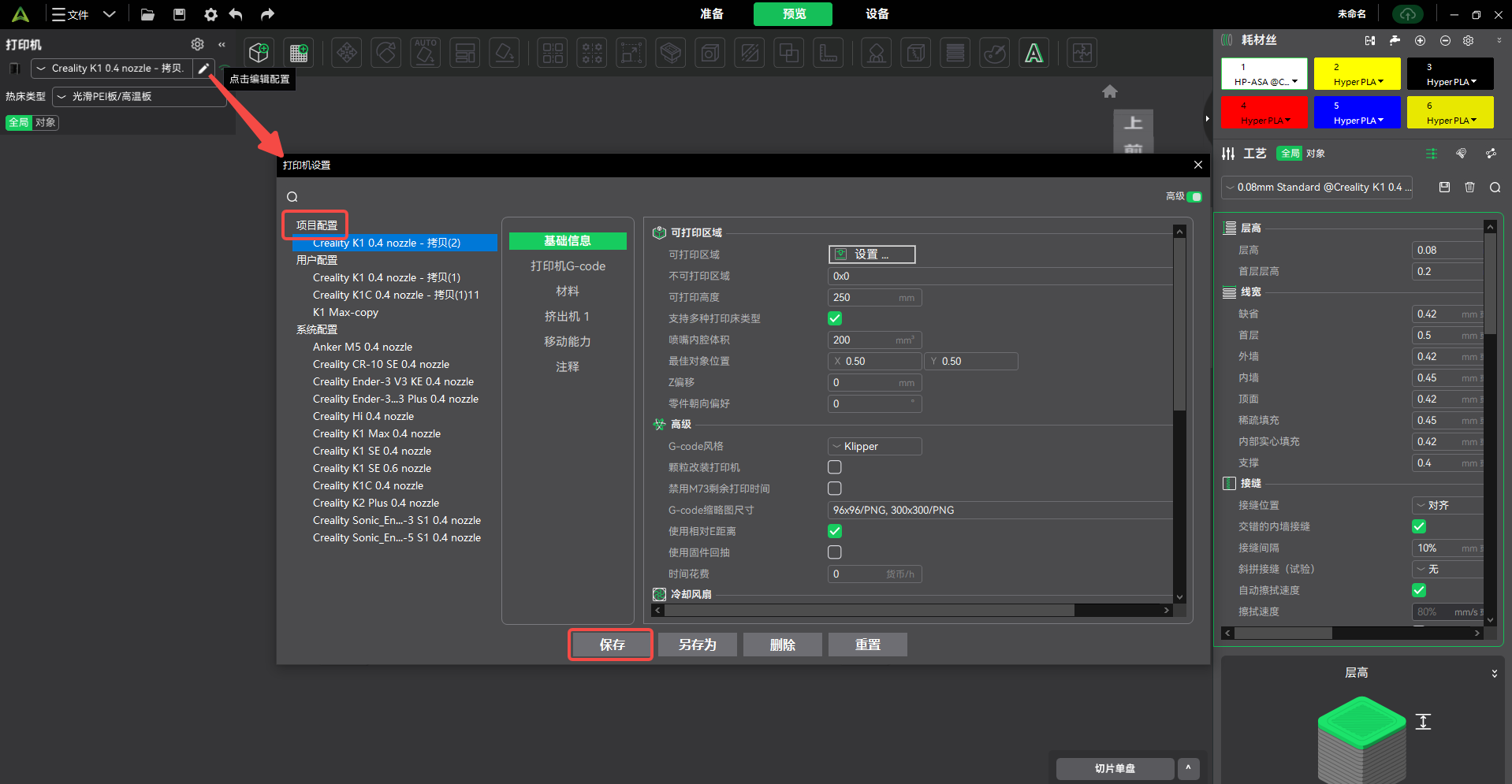Open the 文件 menu dropdown arrow
This screenshot has width=1512, height=784.
point(110,14)
